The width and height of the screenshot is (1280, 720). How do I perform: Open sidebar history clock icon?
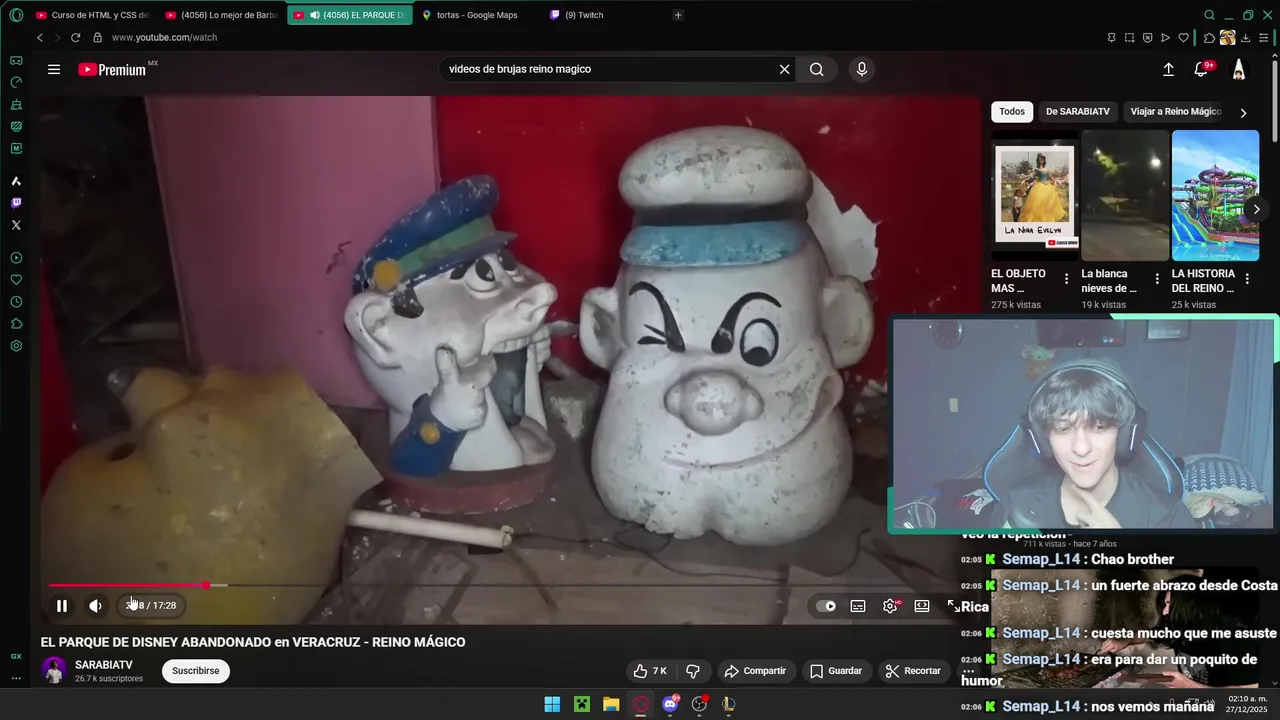pos(16,302)
